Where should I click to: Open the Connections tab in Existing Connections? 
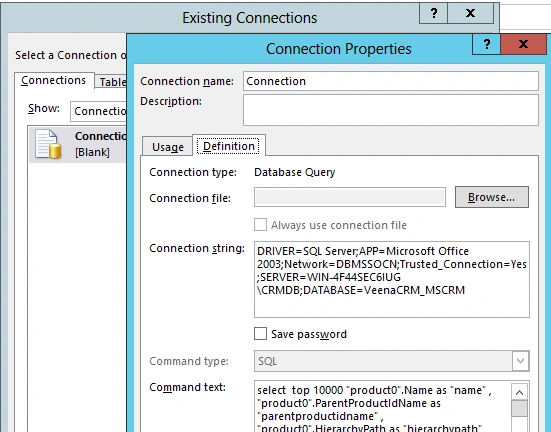coord(53,80)
